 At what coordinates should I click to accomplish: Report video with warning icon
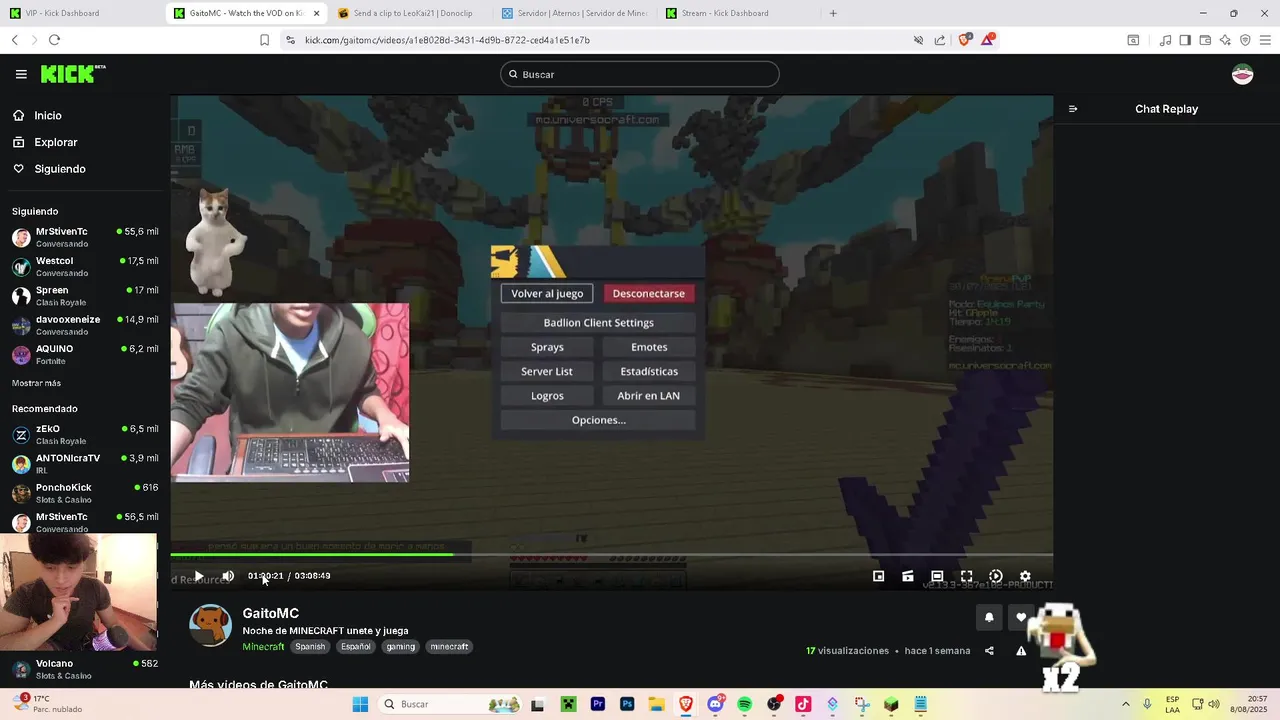(x=1021, y=651)
